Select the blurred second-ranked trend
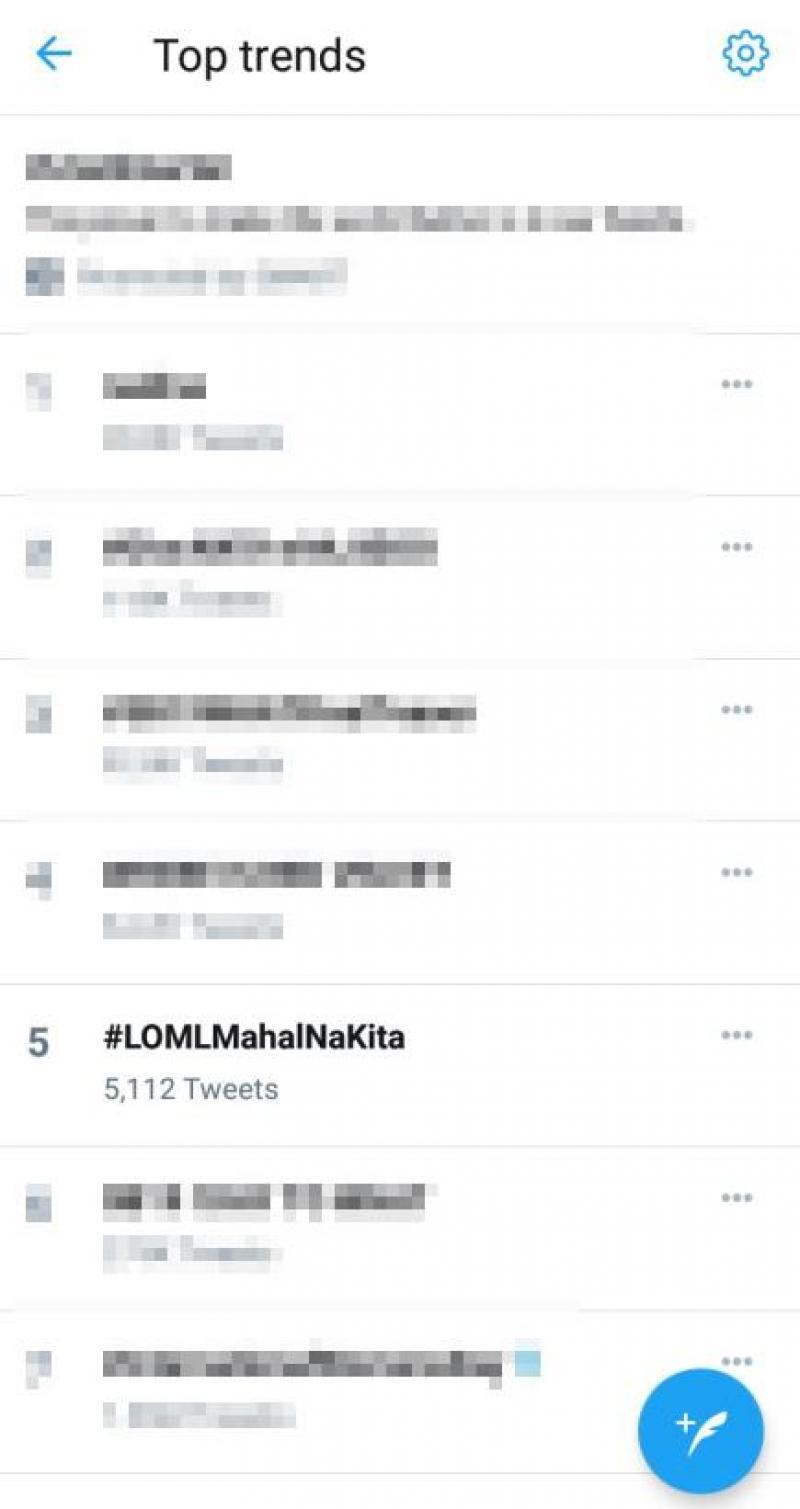800x1509 pixels. point(270,548)
